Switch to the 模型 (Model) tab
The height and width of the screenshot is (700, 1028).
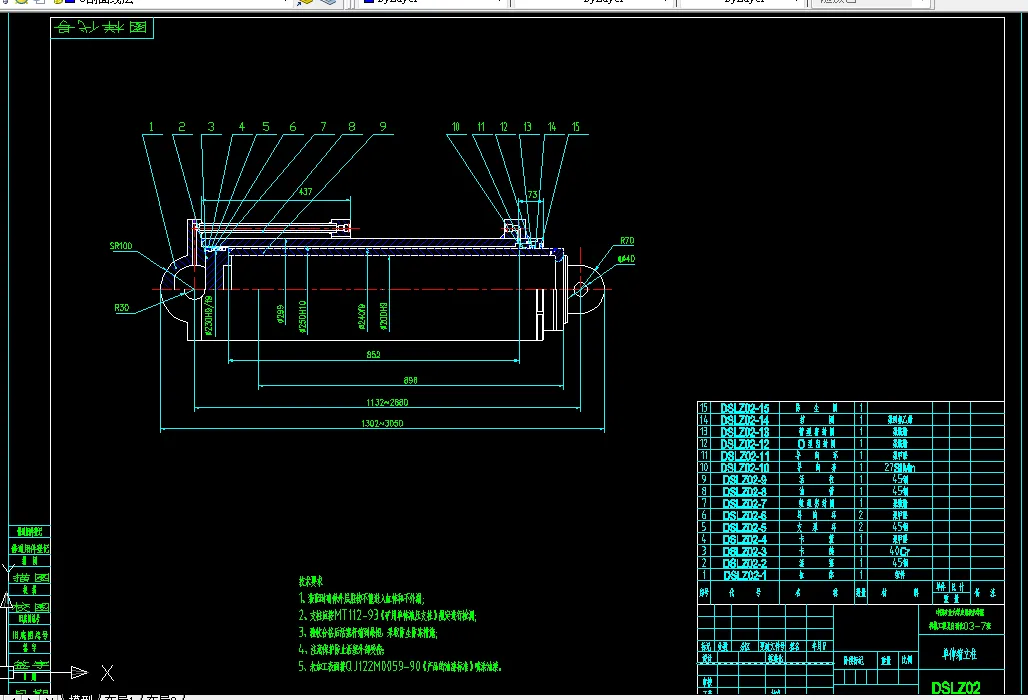pos(82,696)
